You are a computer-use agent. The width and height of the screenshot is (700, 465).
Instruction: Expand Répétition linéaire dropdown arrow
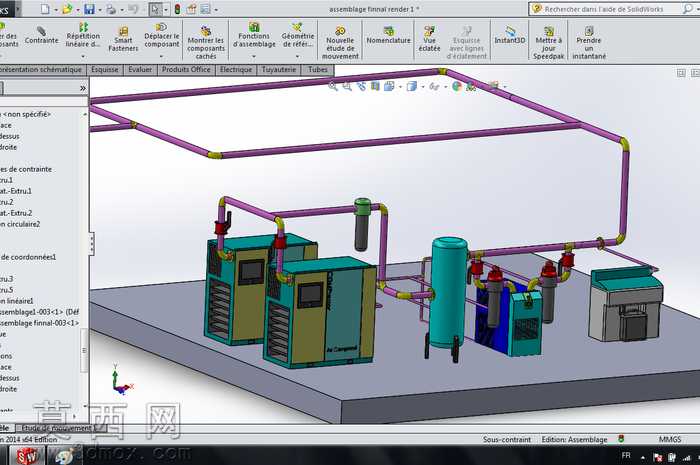83,56
